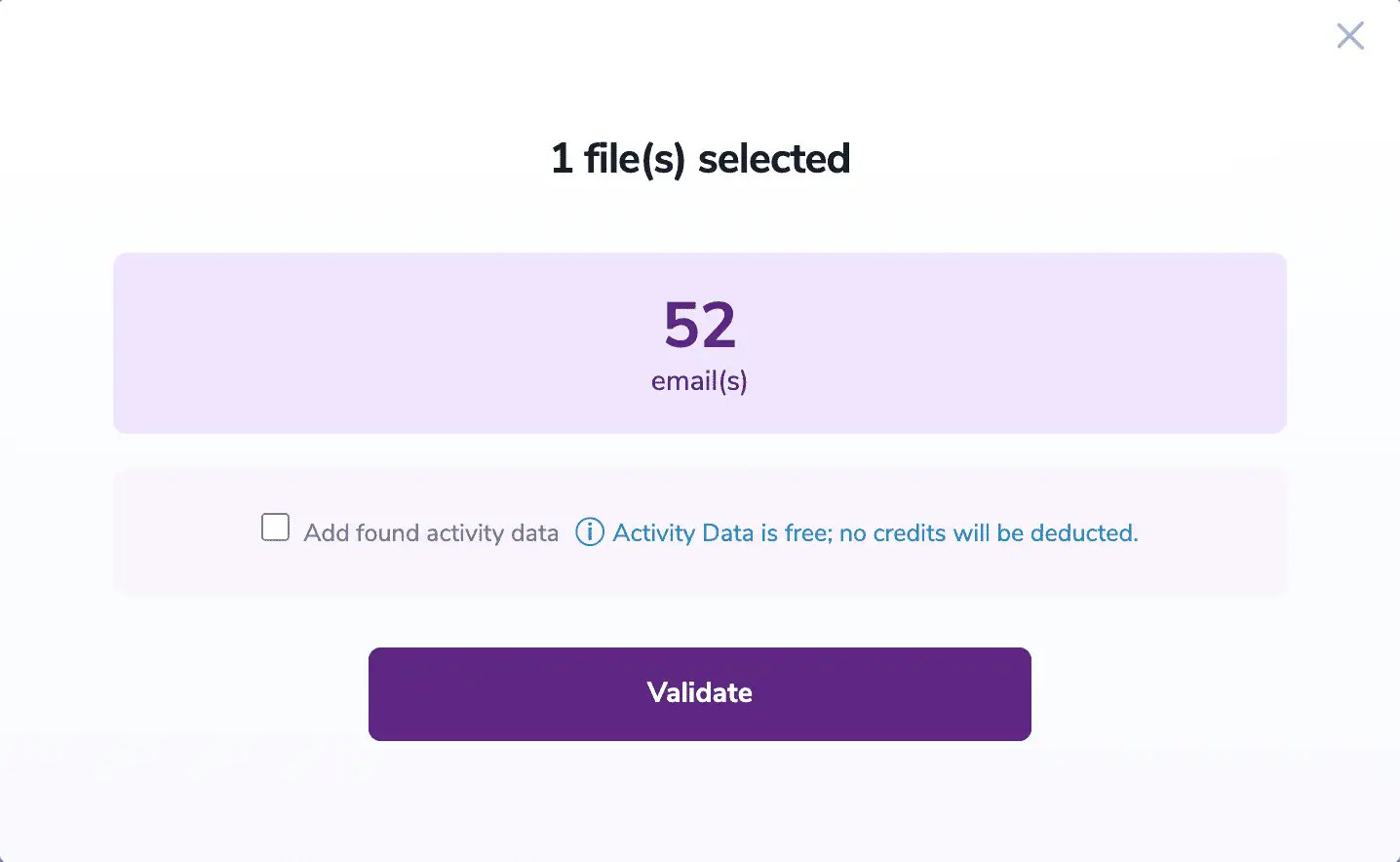
Task: Hit the X icon in the corner
Action: (1350, 36)
